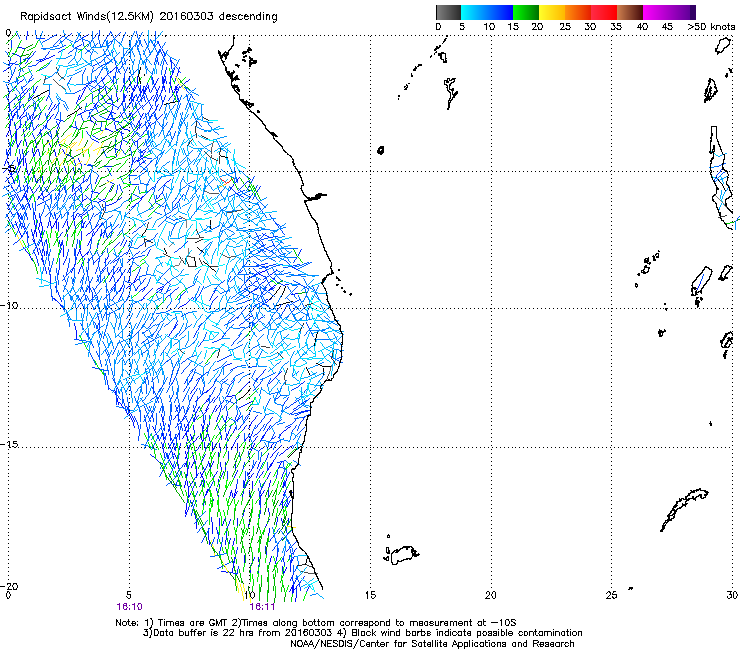The image size is (740, 650).
Task: Click the red 30–35 knots legend segment
Action: pyautogui.click(x=604, y=12)
